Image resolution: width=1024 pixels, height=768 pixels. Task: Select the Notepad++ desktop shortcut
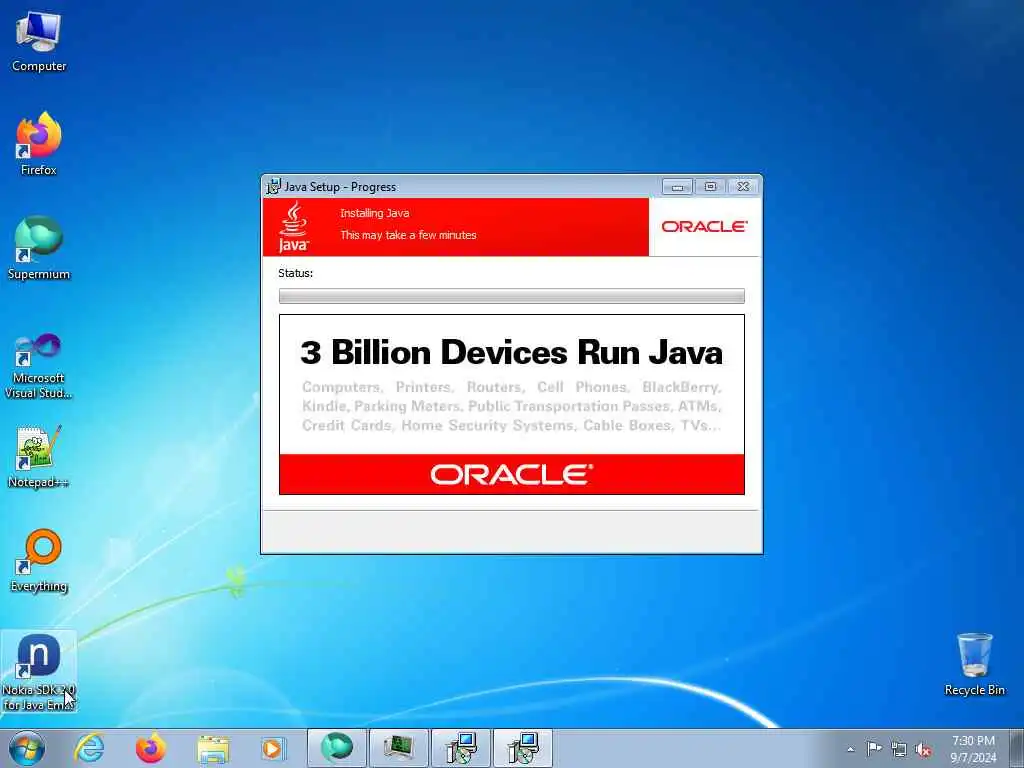pyautogui.click(x=39, y=456)
